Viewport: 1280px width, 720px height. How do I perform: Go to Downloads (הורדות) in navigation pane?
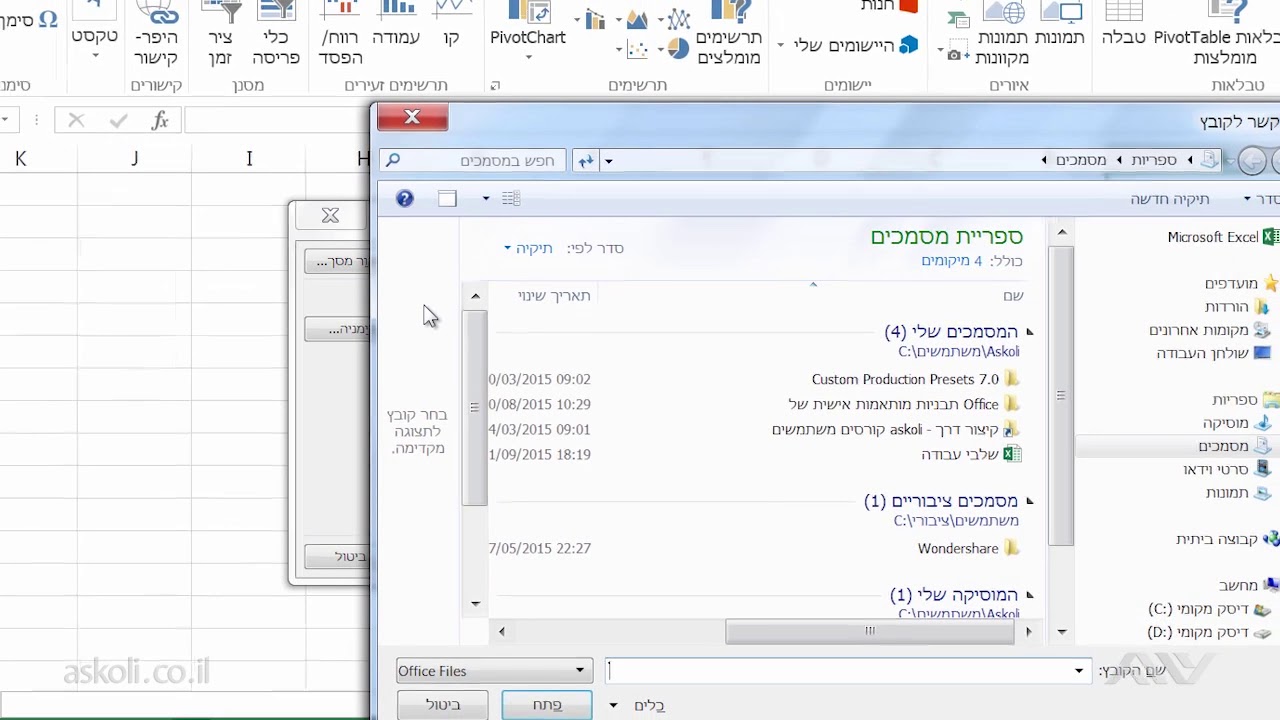(1236, 307)
